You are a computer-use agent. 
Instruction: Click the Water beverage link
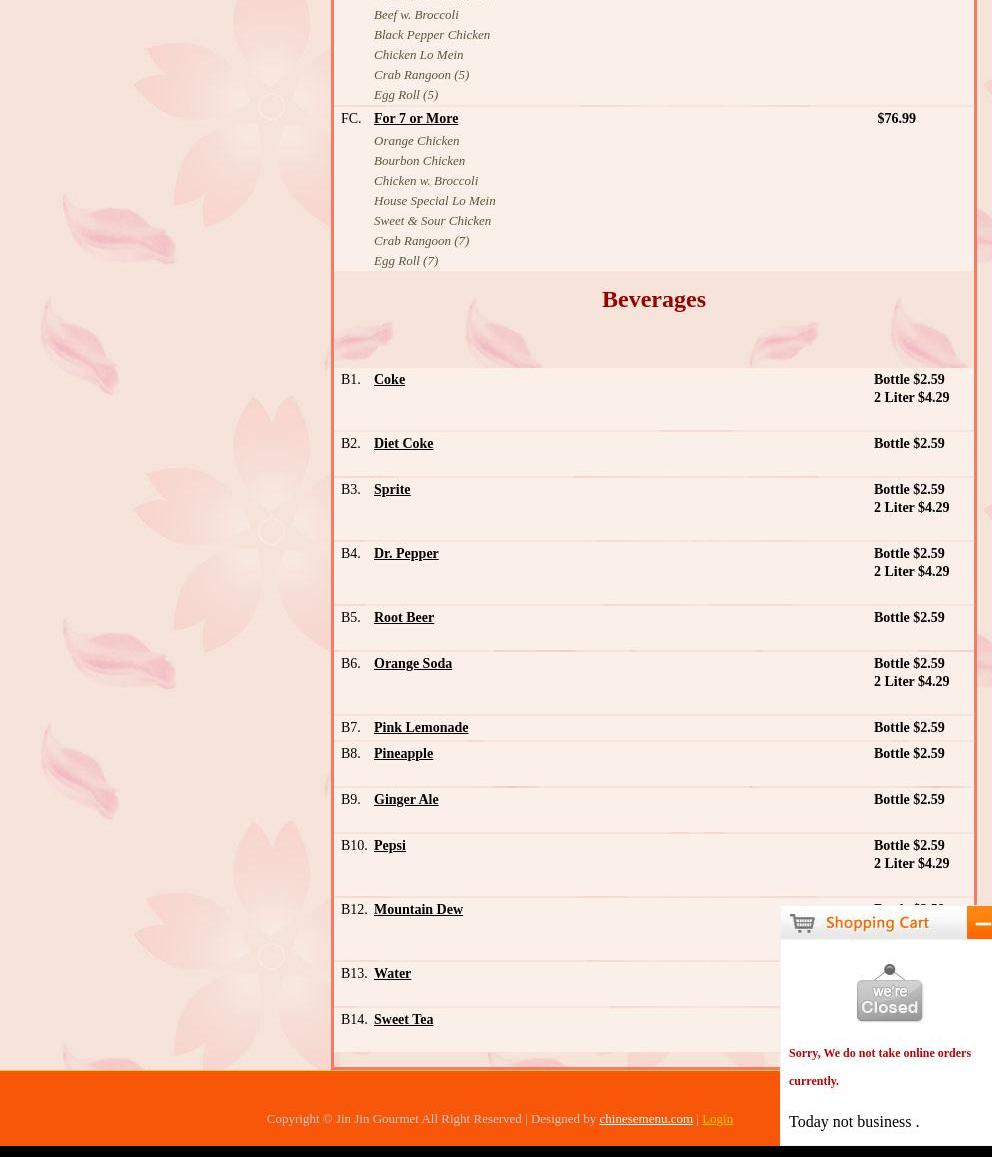coord(392,974)
